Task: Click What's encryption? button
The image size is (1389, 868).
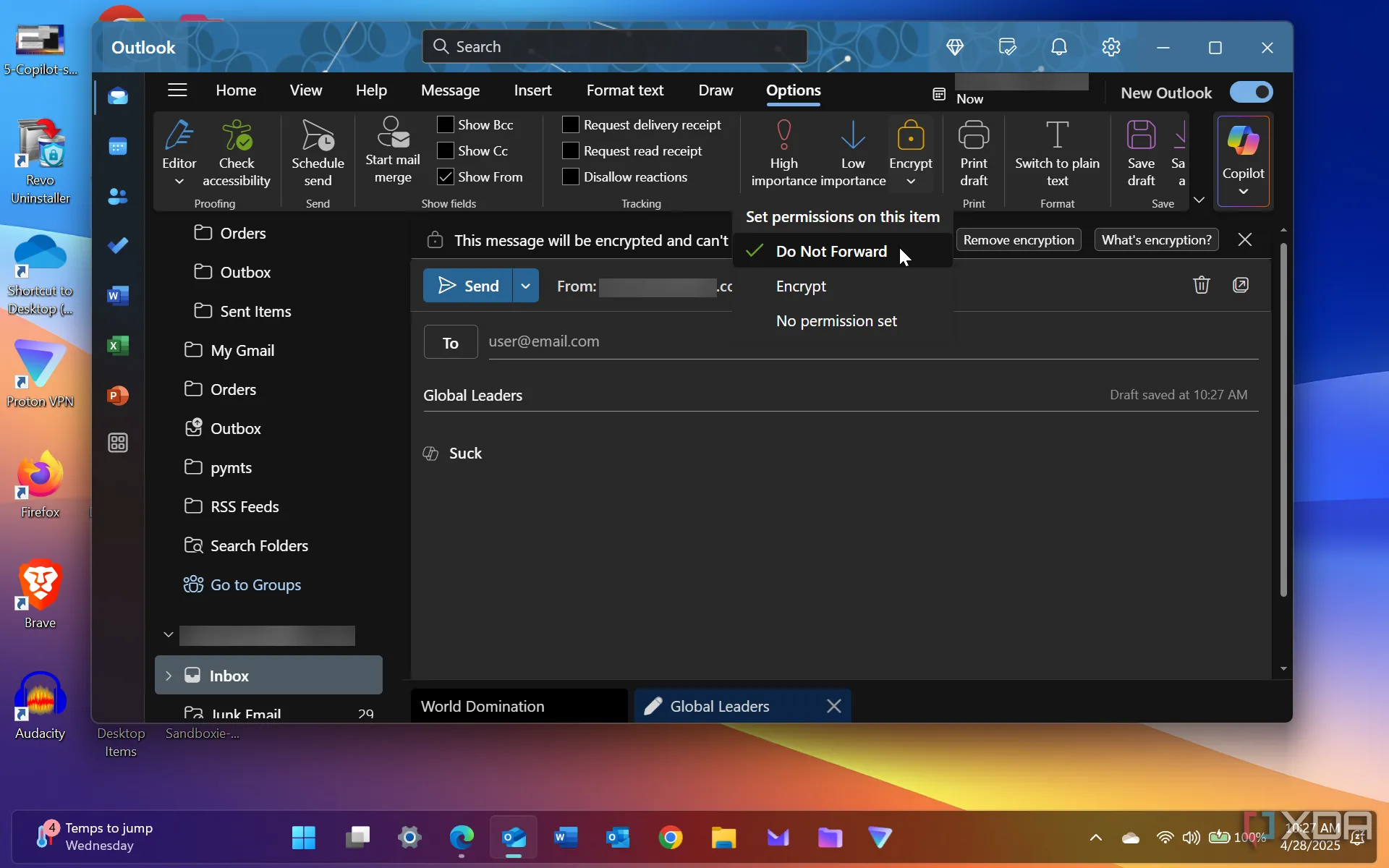Action: 1156,240
